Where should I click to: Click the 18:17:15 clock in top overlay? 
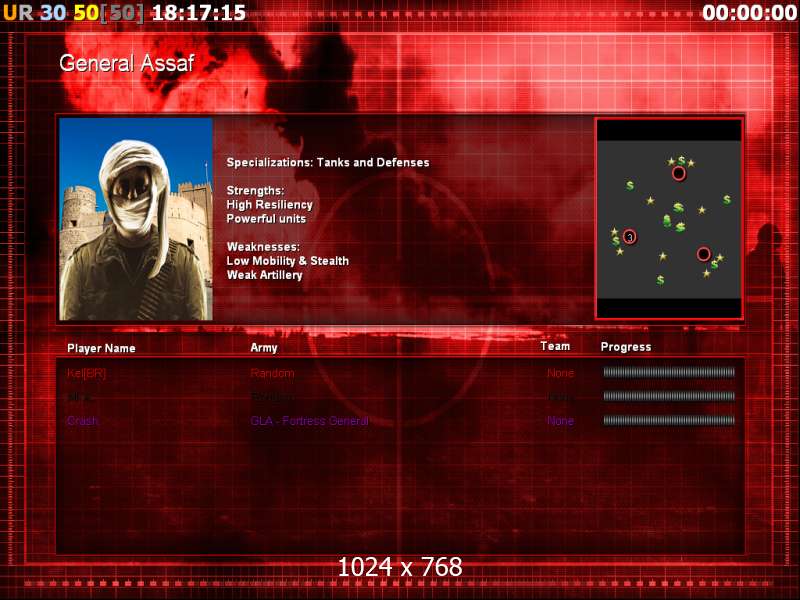(199, 13)
